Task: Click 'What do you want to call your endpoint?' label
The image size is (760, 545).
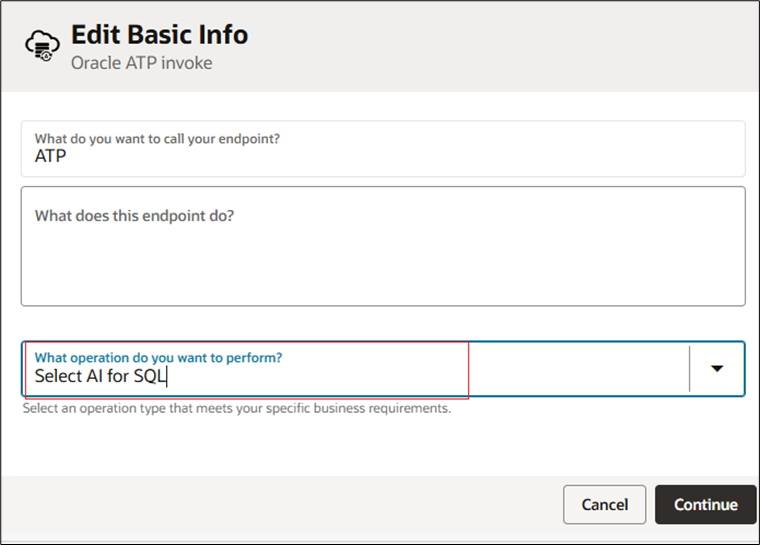Action: click(157, 138)
